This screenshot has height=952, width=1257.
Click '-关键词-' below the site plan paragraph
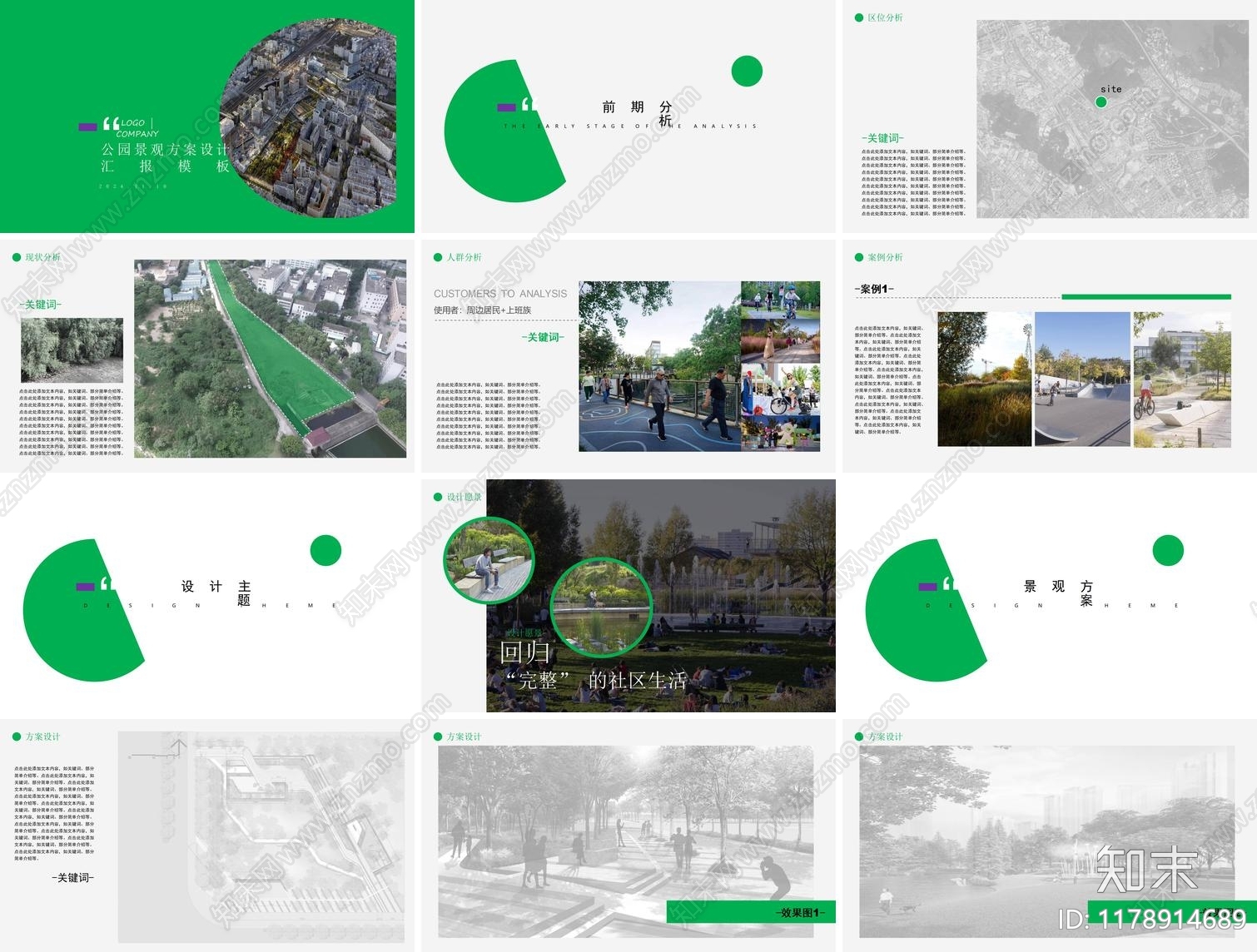[x=72, y=878]
